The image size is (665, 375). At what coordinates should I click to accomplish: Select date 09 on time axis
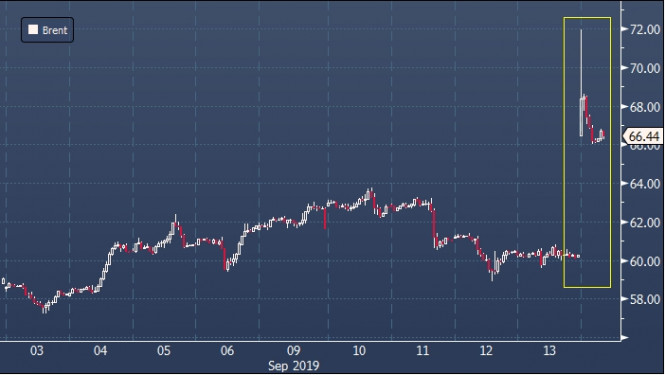(x=293, y=351)
